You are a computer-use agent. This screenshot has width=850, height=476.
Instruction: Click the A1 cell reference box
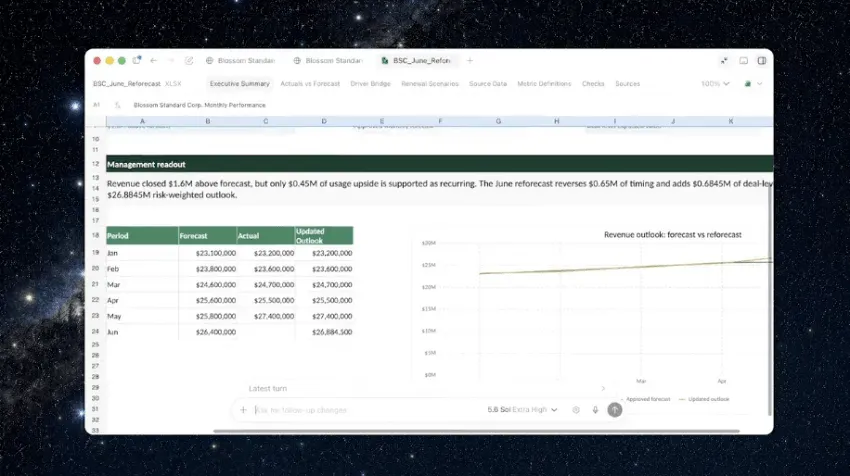pos(96,105)
